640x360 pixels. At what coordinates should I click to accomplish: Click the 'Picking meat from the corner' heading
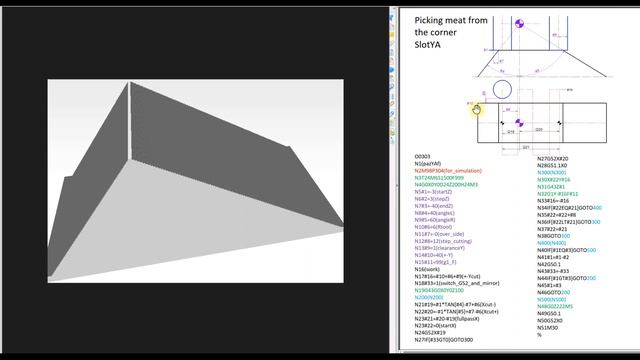(x=451, y=26)
